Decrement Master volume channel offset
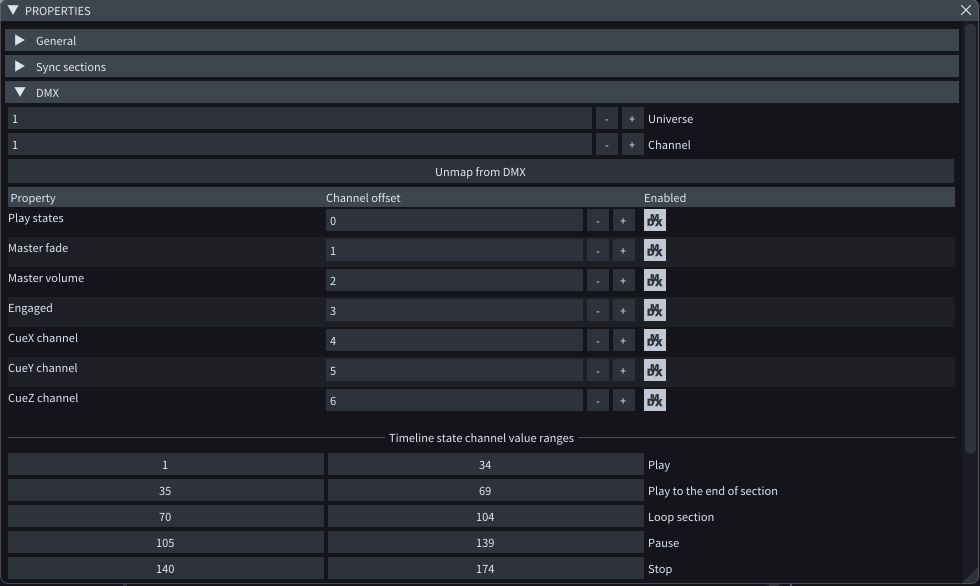Image resolution: width=980 pixels, height=586 pixels. pos(597,281)
